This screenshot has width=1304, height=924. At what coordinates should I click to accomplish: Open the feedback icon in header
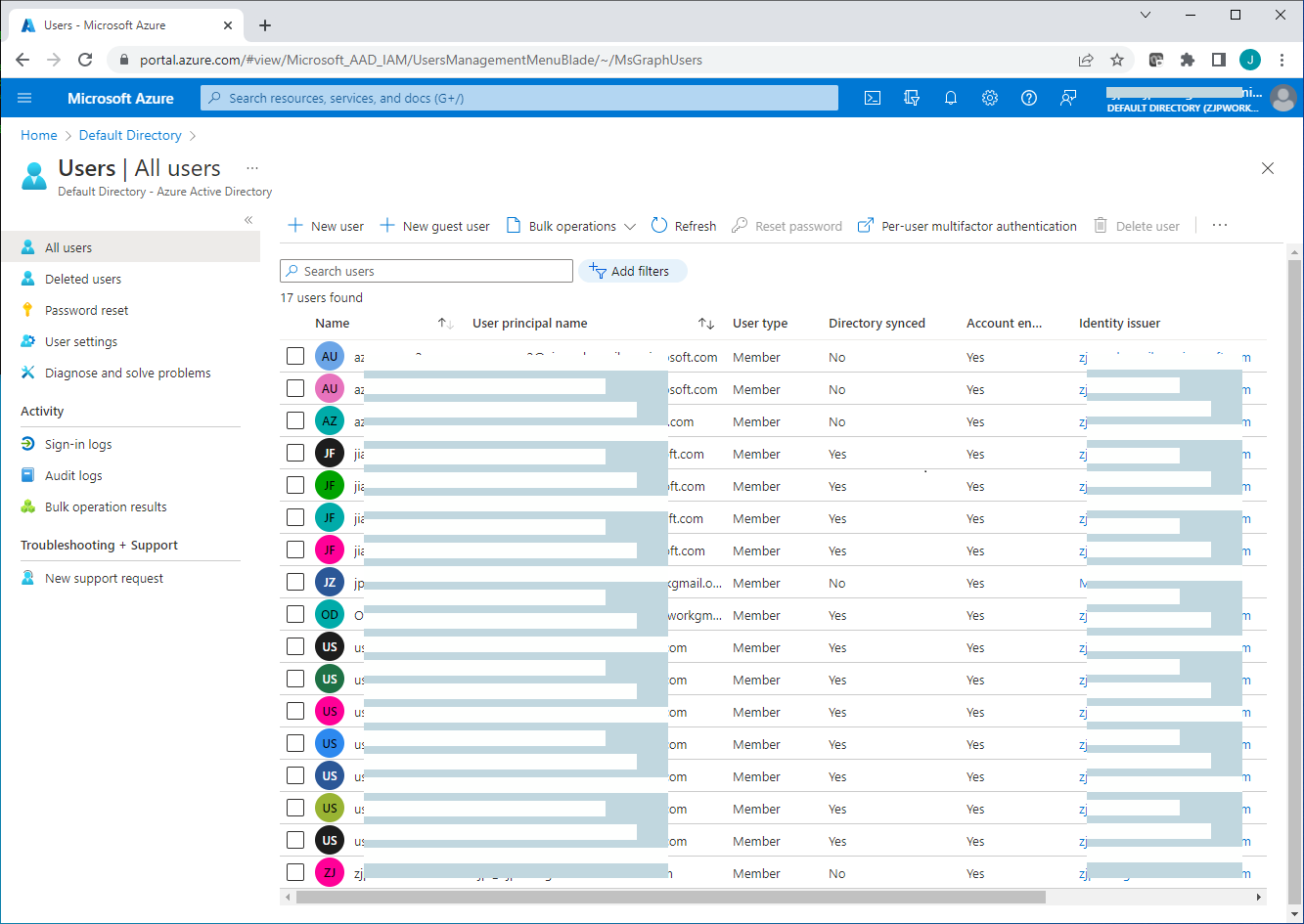(1068, 98)
